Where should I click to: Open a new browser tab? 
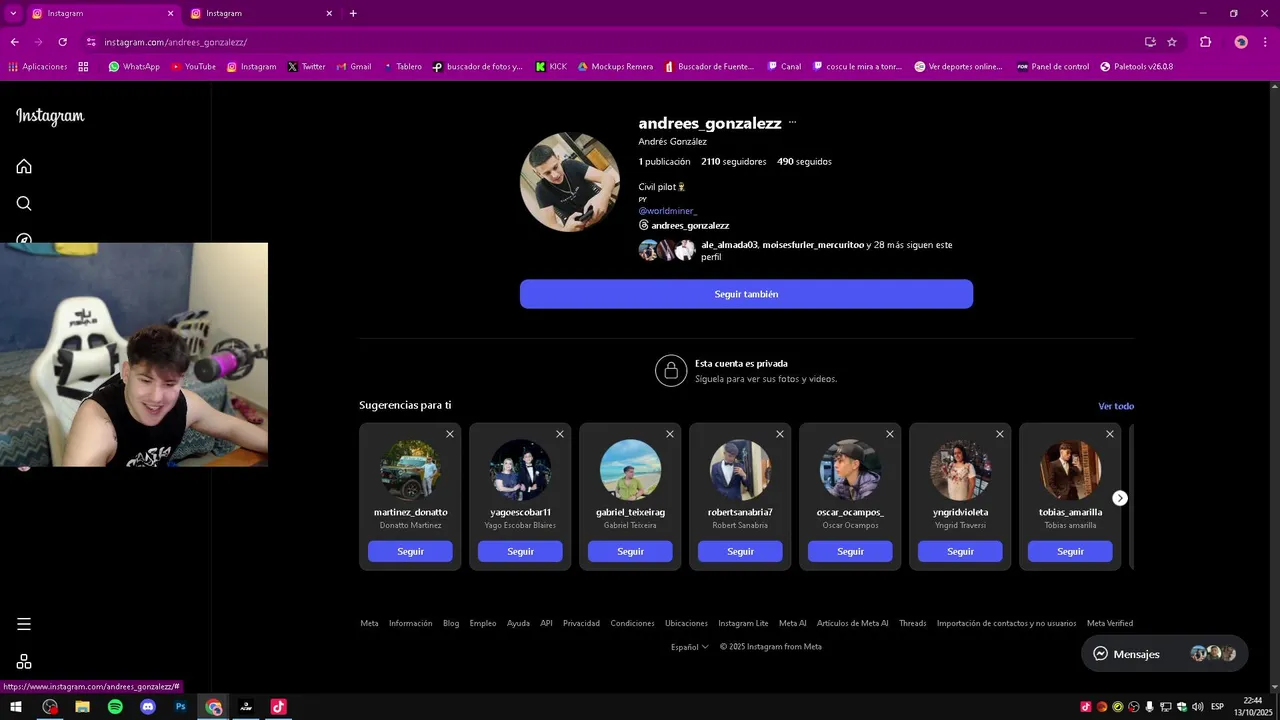tap(353, 13)
